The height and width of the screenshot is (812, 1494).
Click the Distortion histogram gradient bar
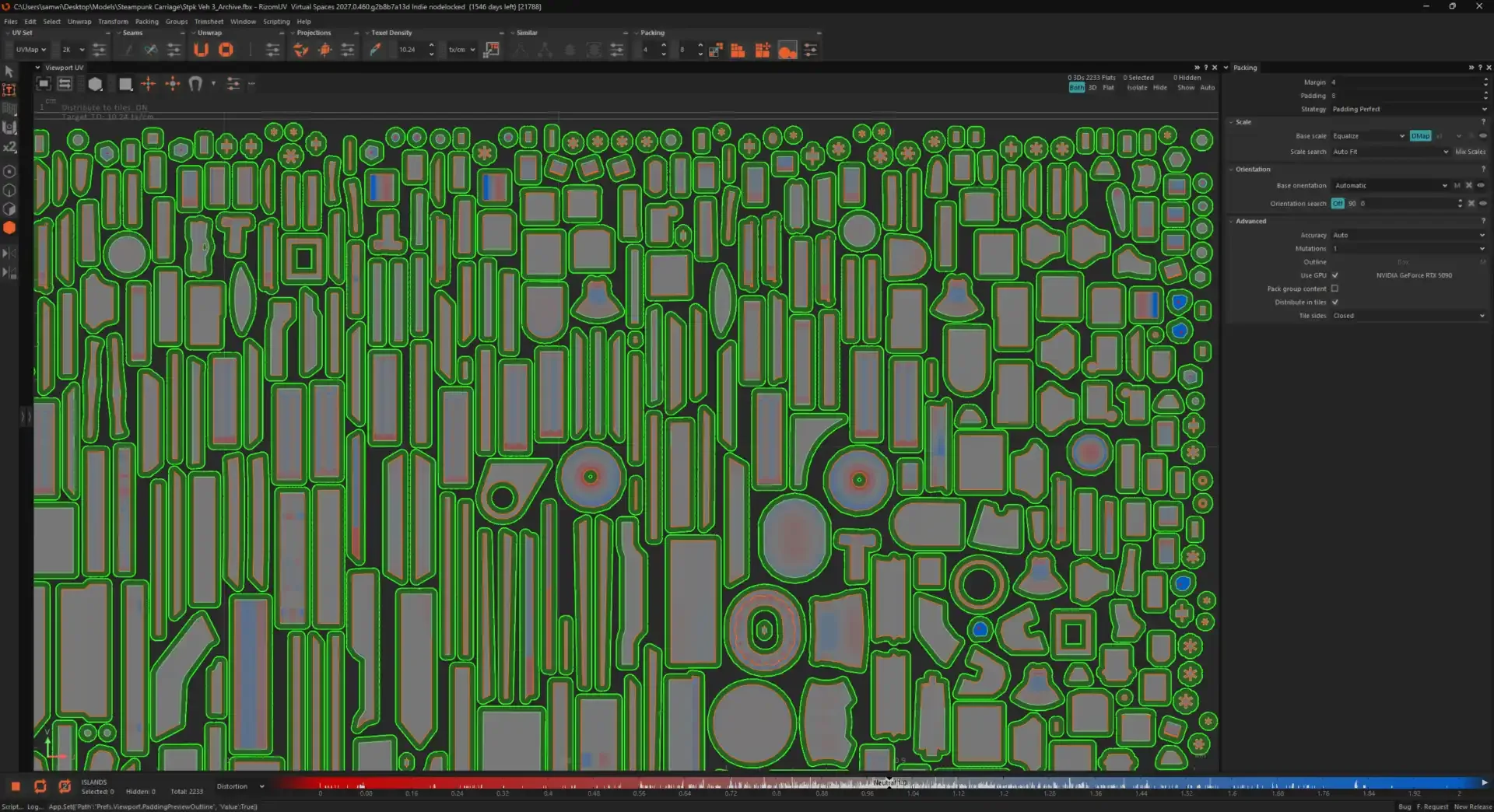(x=879, y=783)
